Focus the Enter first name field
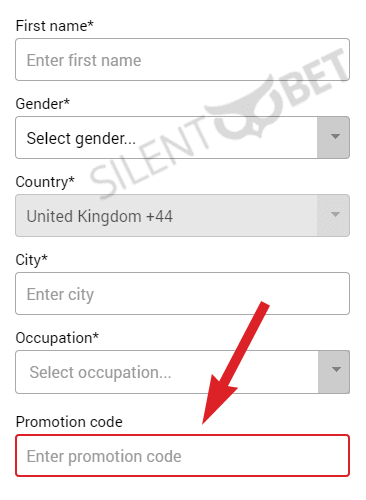This screenshot has width=366, height=500. tap(182, 59)
